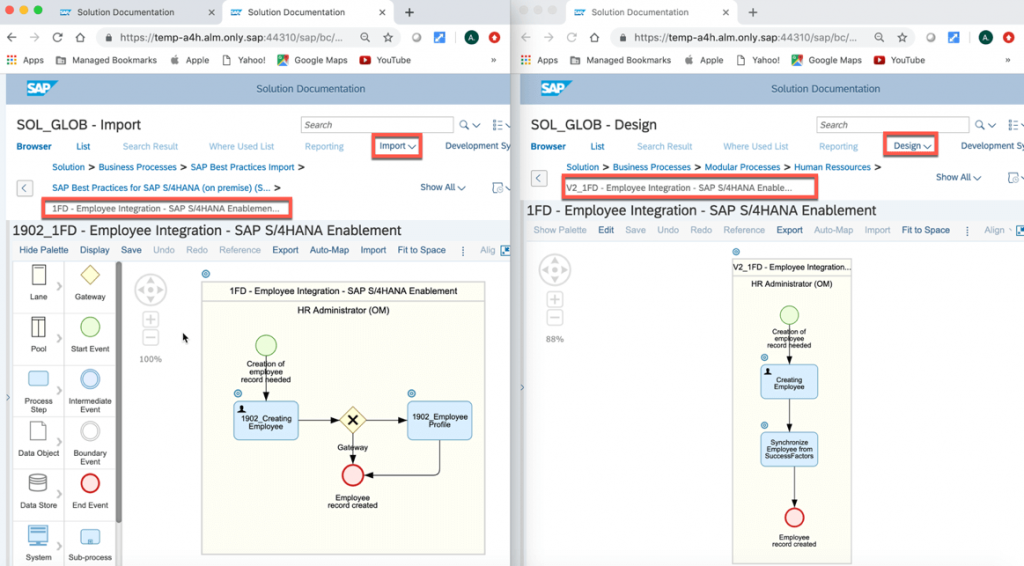Bookmark page with star in right browser
The image size is (1024, 566).
902,37
